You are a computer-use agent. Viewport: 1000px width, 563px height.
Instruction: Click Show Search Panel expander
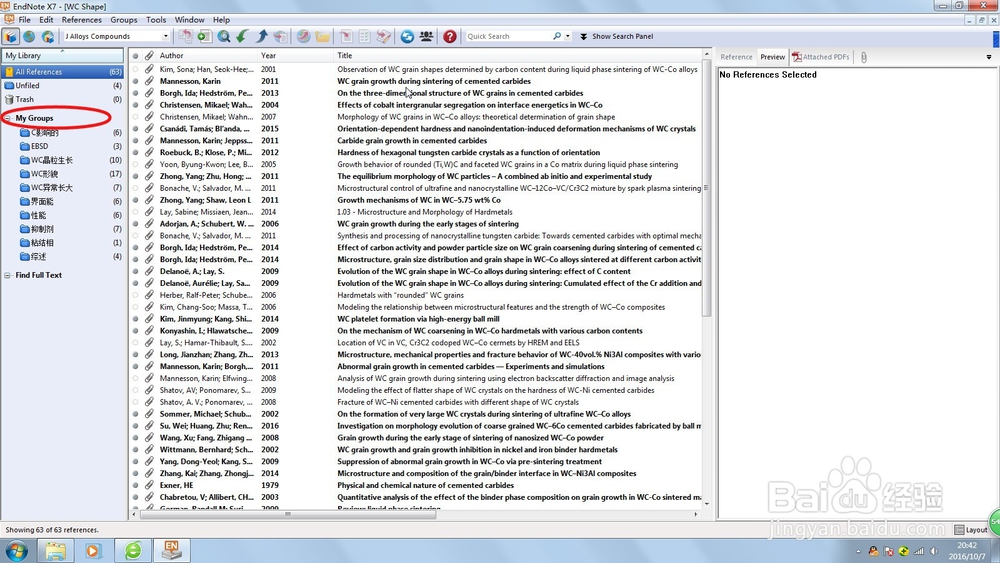coord(616,36)
